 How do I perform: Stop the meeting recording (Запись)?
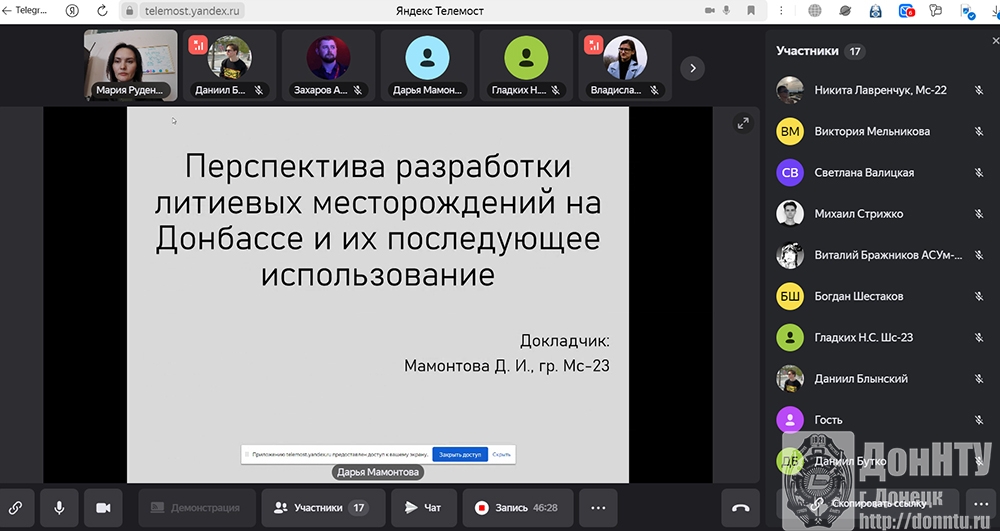[516, 508]
